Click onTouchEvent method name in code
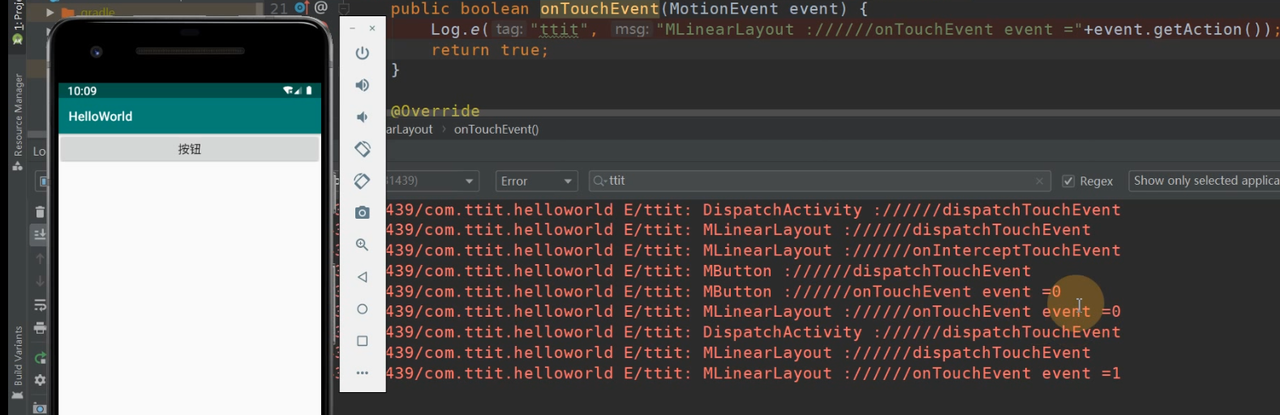Image resolution: width=1280 pixels, height=415 pixels. (601, 8)
